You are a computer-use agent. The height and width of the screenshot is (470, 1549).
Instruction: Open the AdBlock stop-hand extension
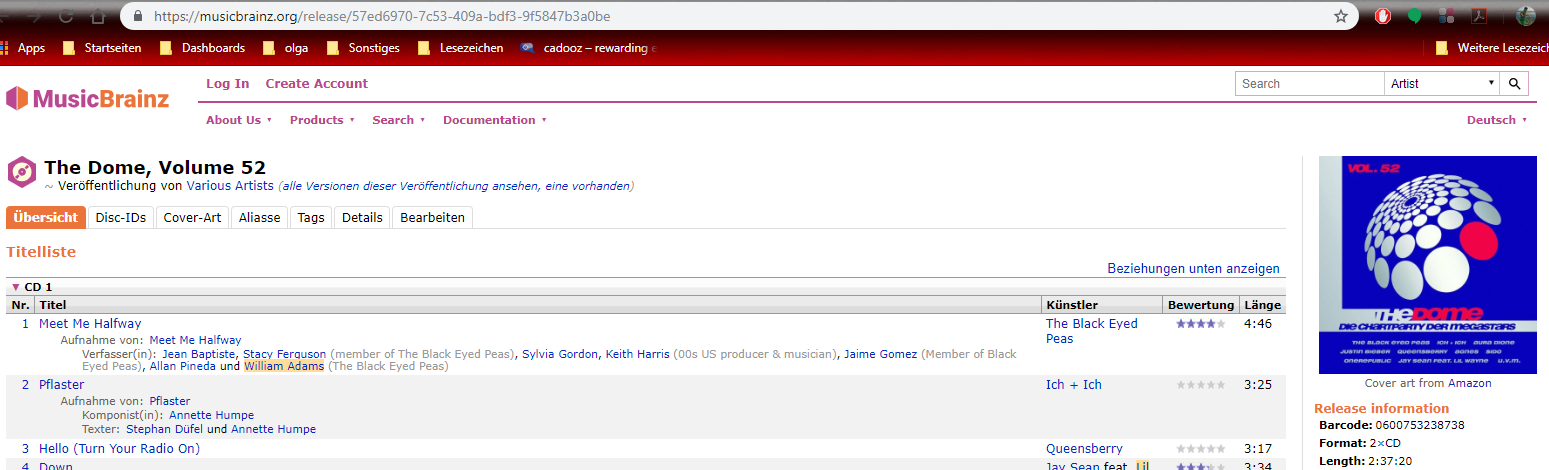coord(1383,16)
